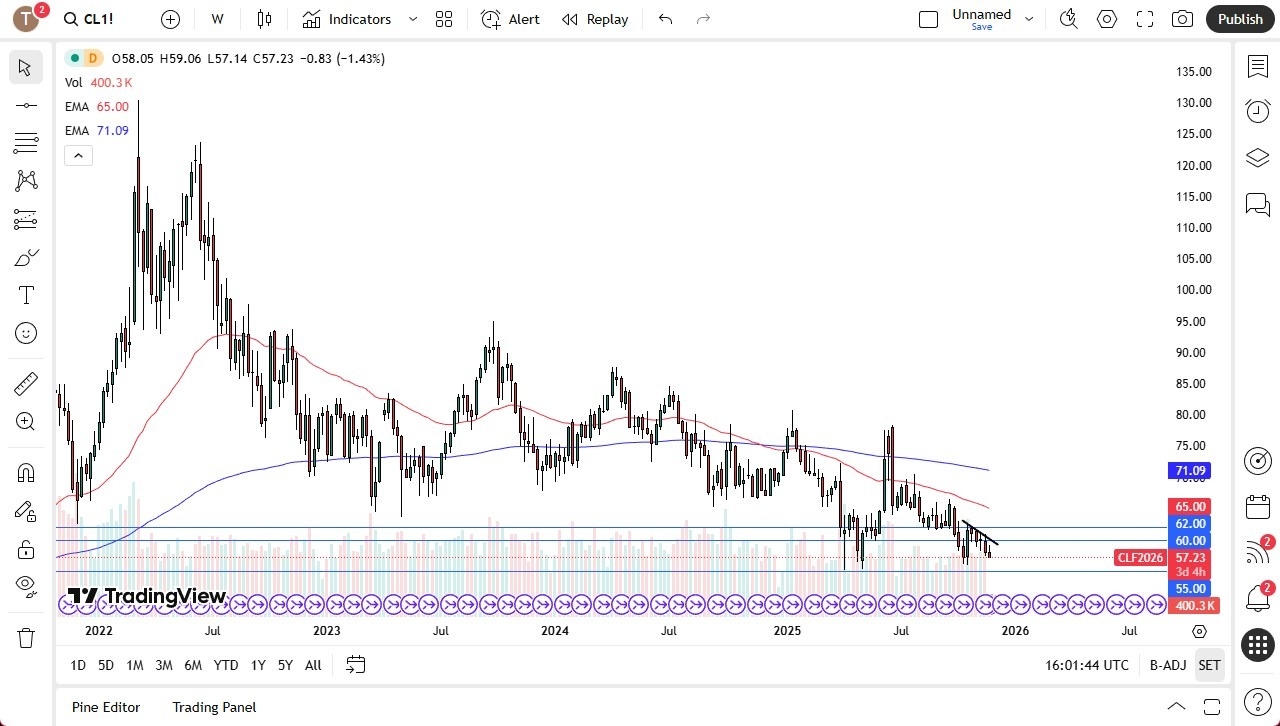Expand the Unnamed layout menu
The width and height of the screenshot is (1280, 726).
point(1029,18)
